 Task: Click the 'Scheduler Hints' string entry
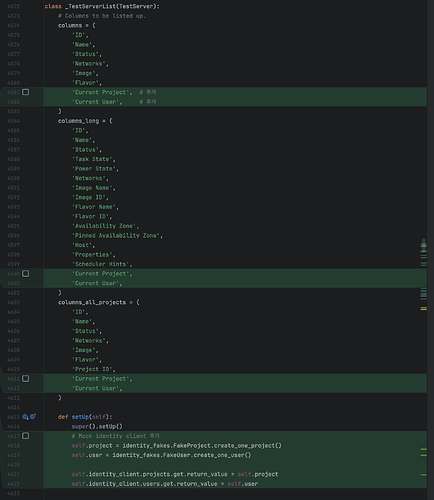(100, 264)
